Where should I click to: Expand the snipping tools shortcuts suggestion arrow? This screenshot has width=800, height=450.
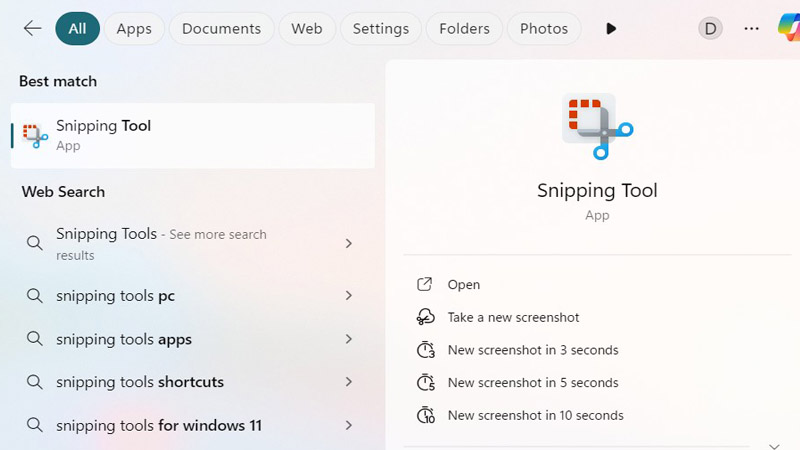click(x=349, y=382)
